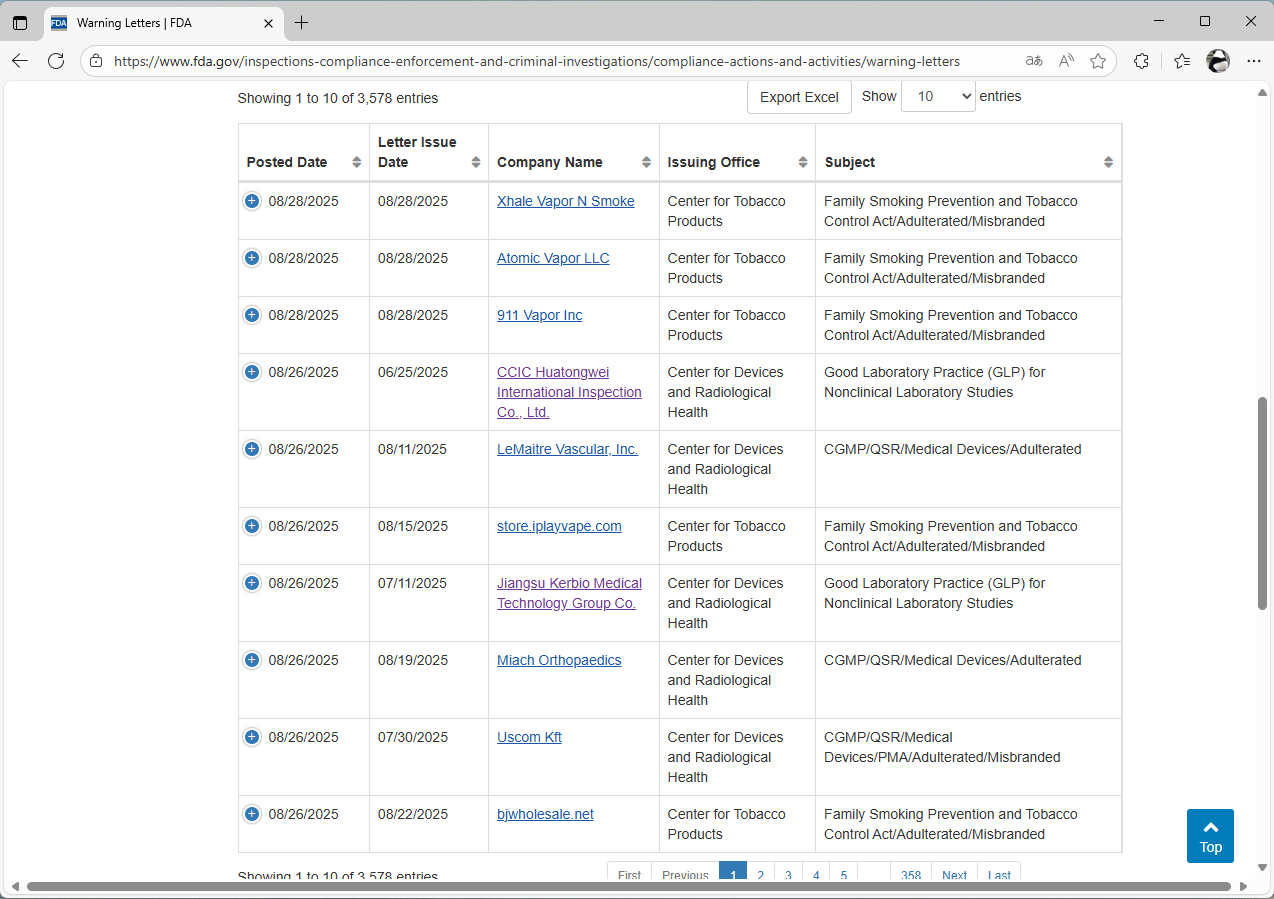The width and height of the screenshot is (1274, 899).
Task: Expand row details for Uscom Kft
Action: (x=252, y=737)
